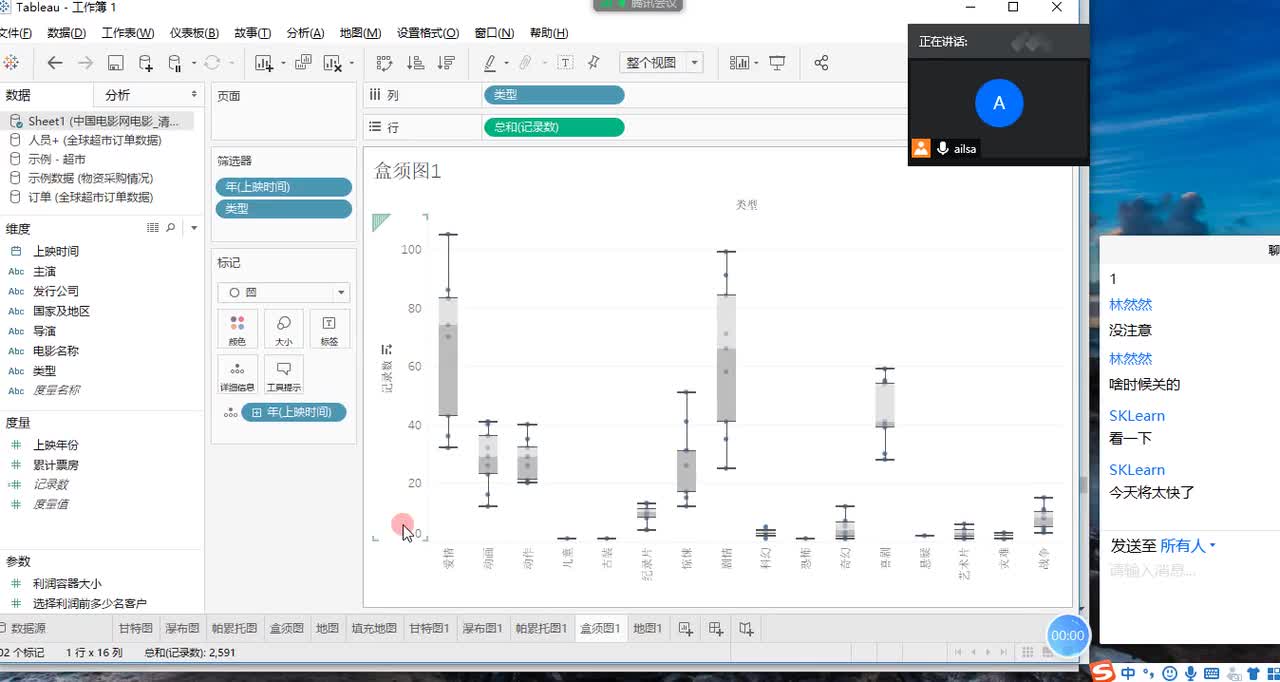Select the 年(上映时间) pill in marks card
1280x682 pixels.
click(293, 412)
